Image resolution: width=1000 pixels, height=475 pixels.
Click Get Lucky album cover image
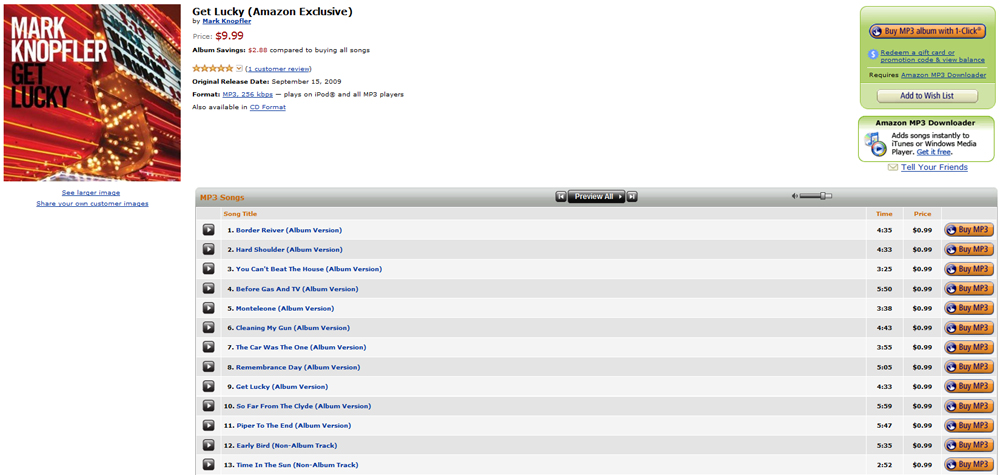(92, 92)
